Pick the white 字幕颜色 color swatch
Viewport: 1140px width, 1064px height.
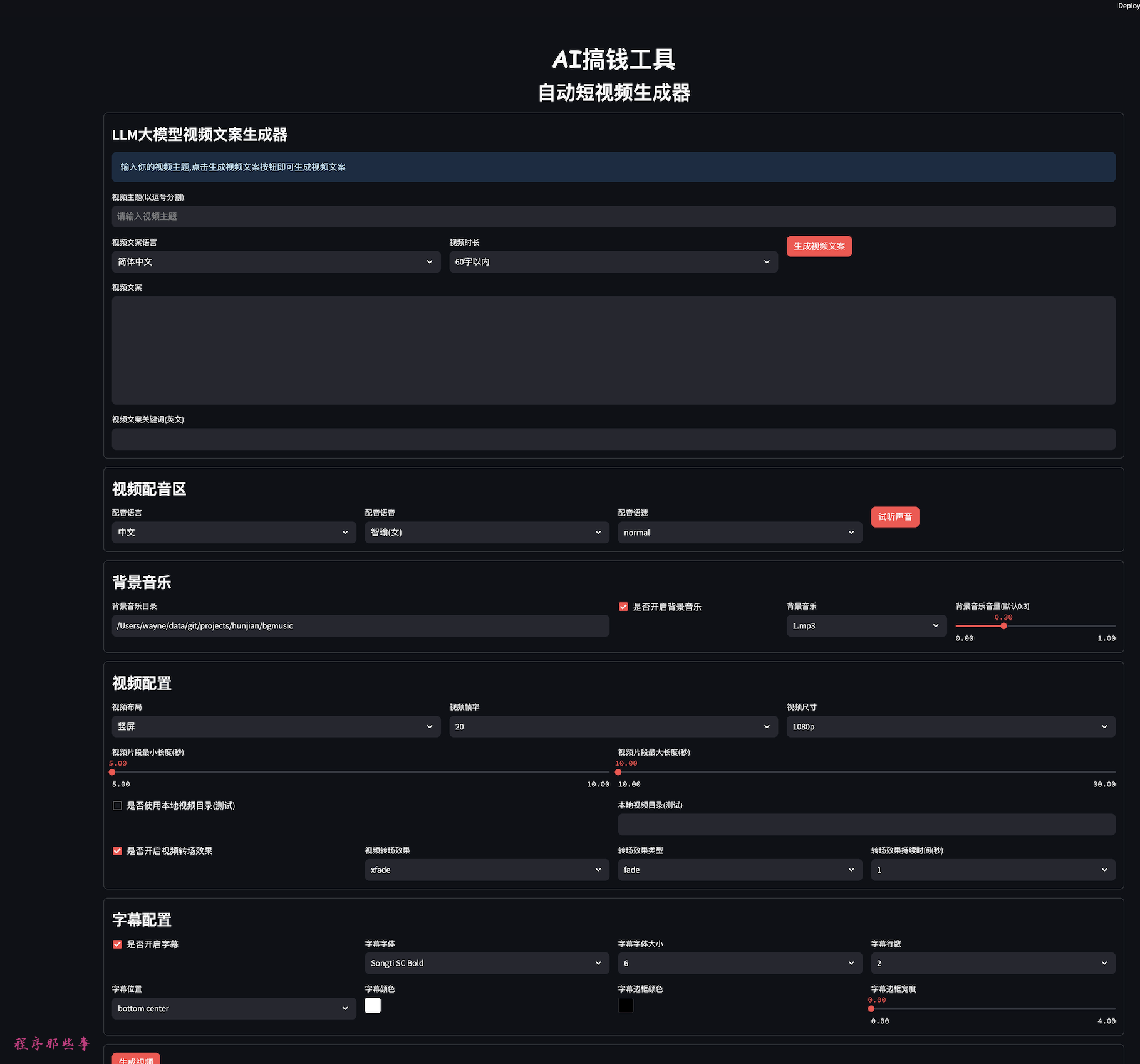tap(373, 1005)
